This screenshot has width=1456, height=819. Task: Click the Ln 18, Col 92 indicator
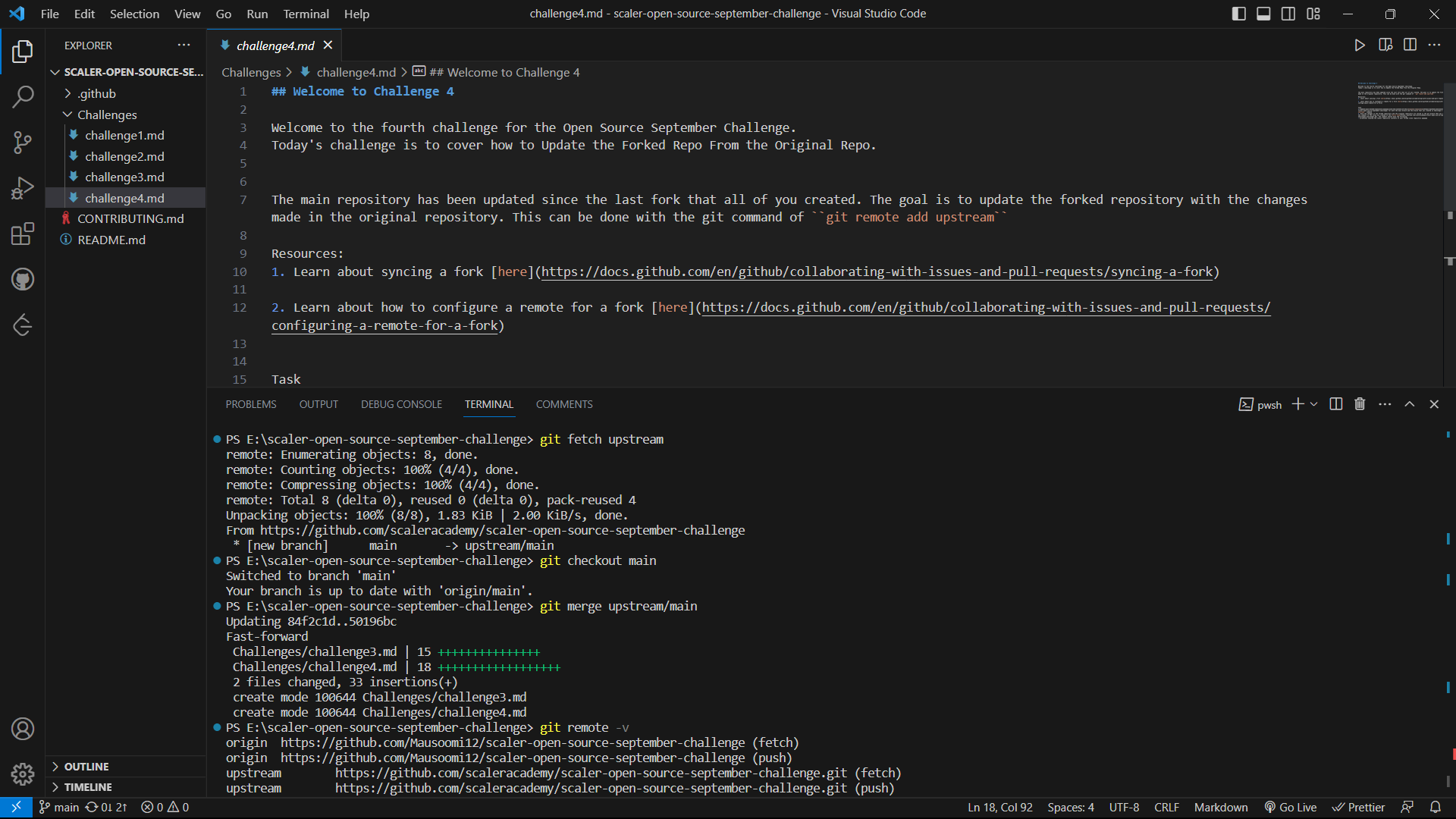point(999,807)
